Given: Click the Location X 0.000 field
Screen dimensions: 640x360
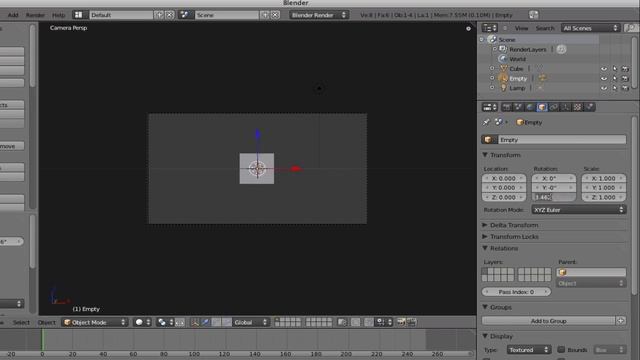Looking at the screenshot, I should (504, 178).
